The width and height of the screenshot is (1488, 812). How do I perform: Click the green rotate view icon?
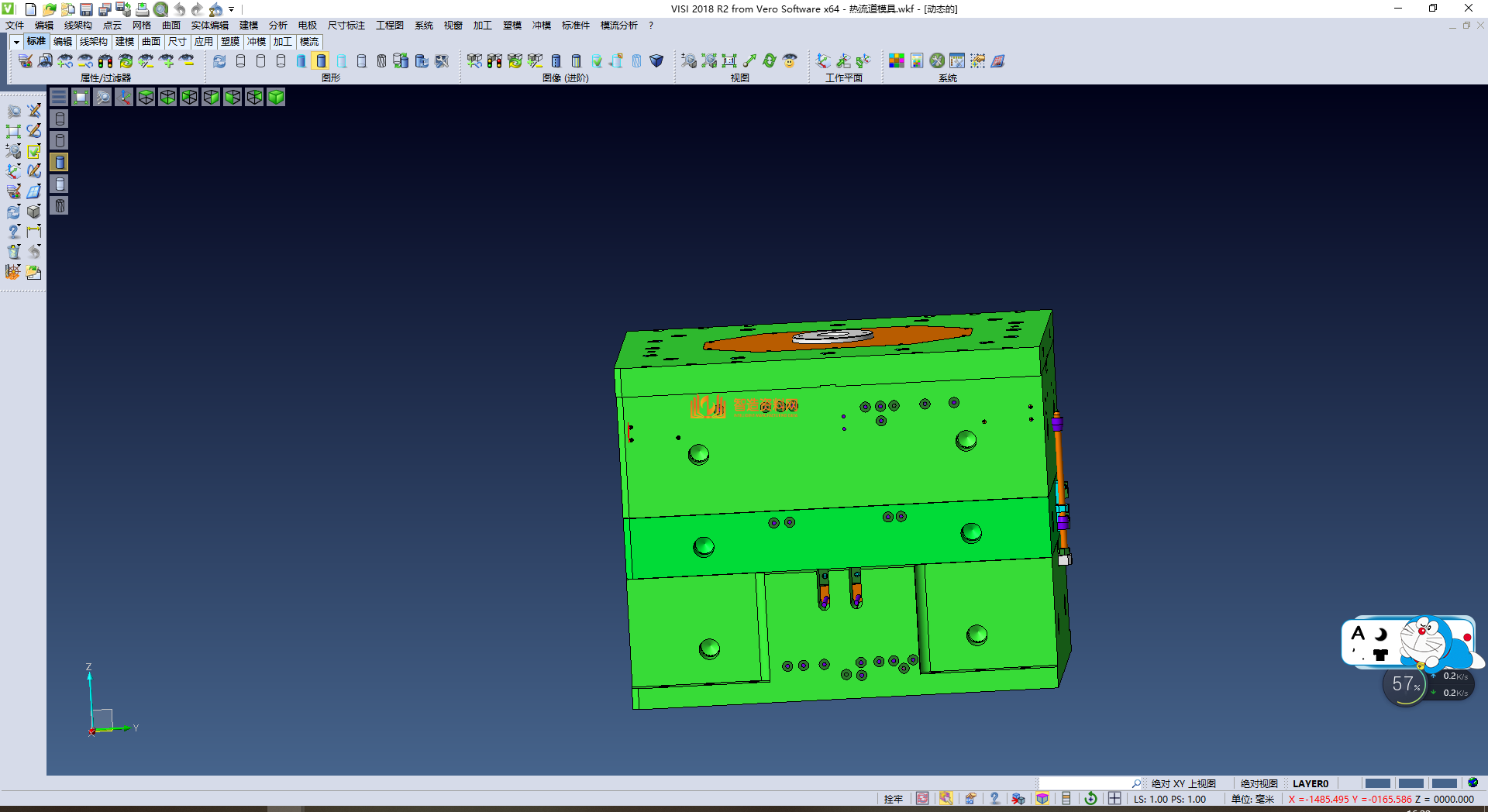click(770, 60)
